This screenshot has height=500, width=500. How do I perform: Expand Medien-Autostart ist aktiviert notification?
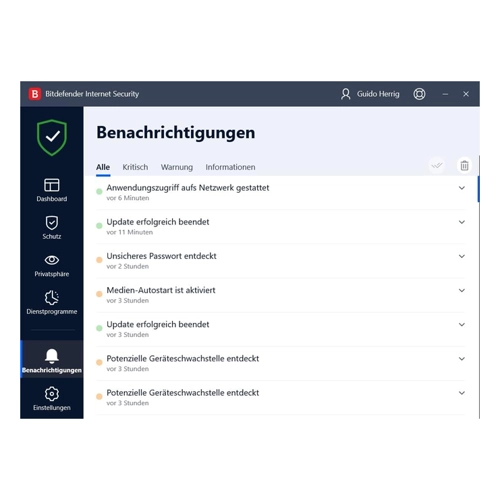click(x=462, y=290)
